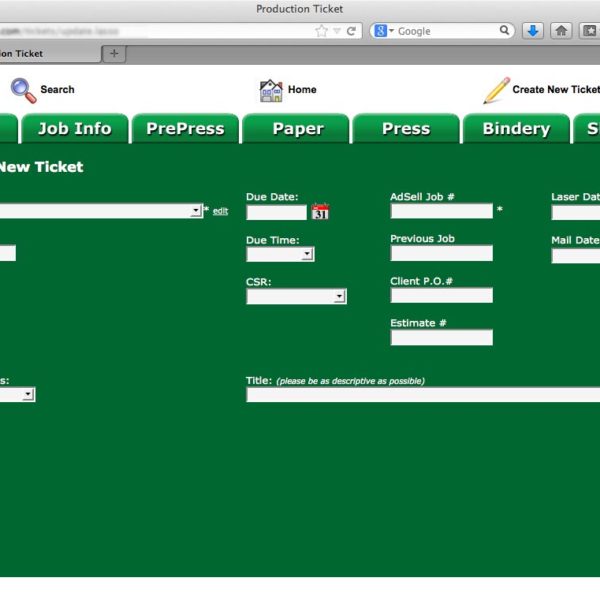This screenshot has width=600, height=600.
Task: Click the browser downloads arrow icon
Action: click(533, 31)
